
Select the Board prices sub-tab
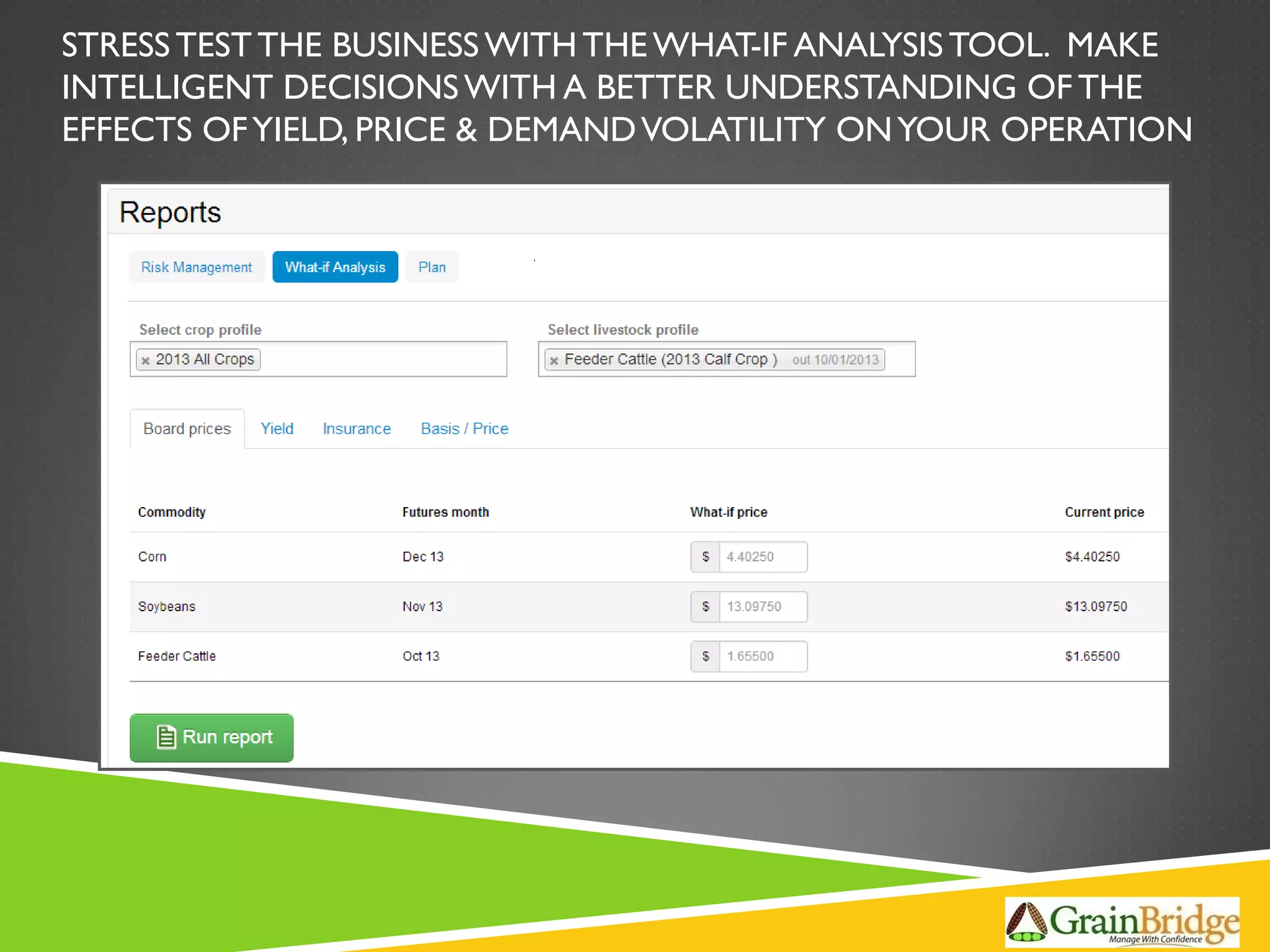pyautogui.click(x=187, y=429)
